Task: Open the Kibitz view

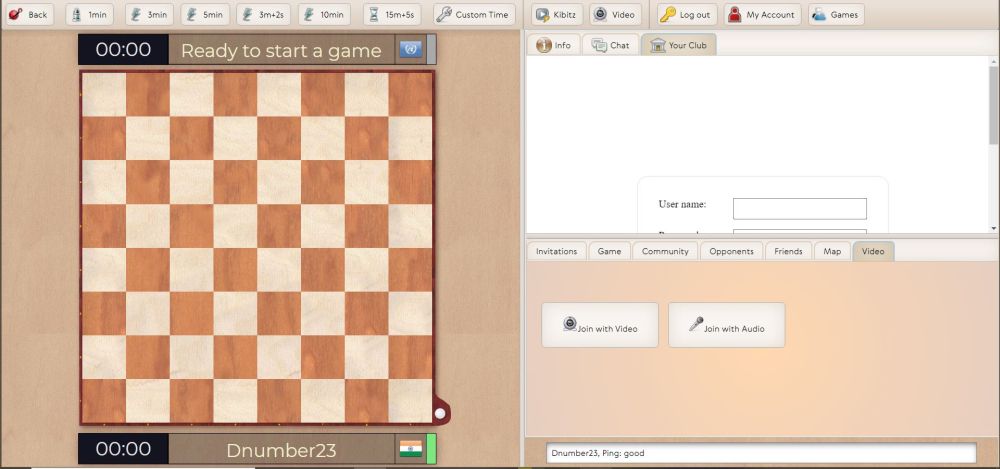Action: 558,15
